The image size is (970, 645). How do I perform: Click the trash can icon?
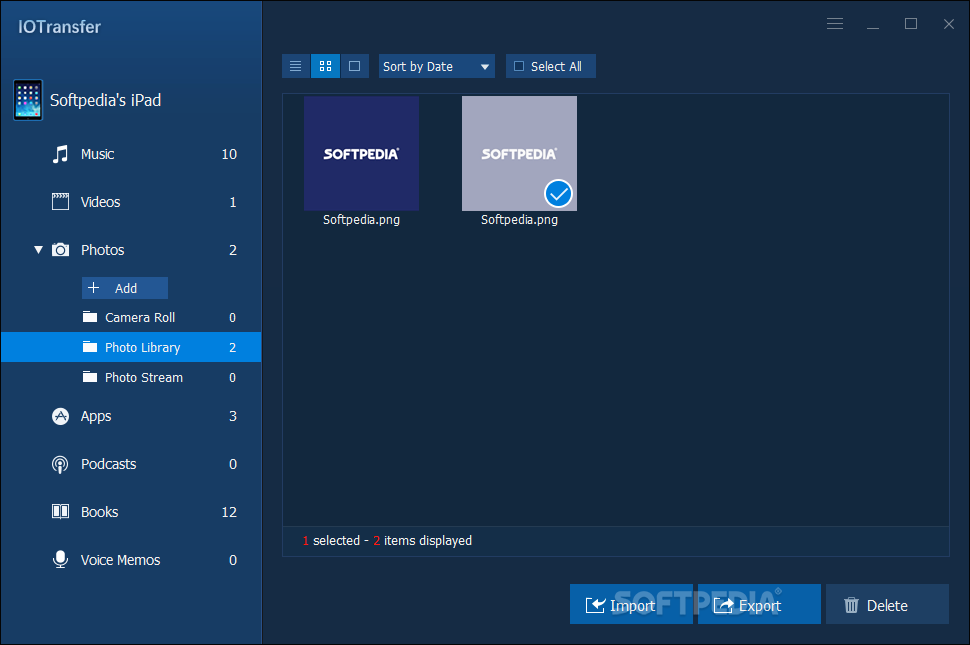pyautogui.click(x=851, y=605)
